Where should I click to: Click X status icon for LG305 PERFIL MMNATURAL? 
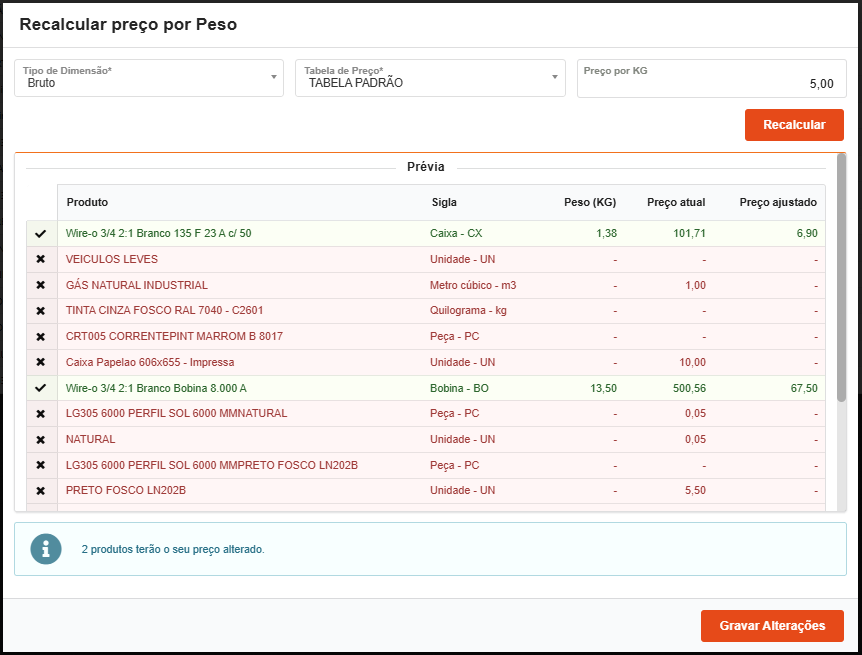(x=41, y=414)
